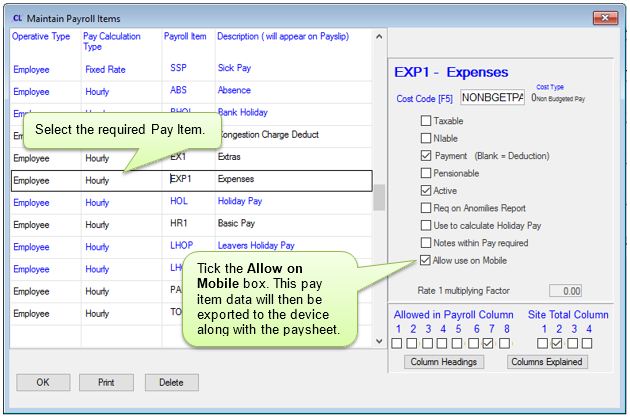Tick Site Total Column 3 checkbox
The height and width of the screenshot is (419, 630).
573,343
